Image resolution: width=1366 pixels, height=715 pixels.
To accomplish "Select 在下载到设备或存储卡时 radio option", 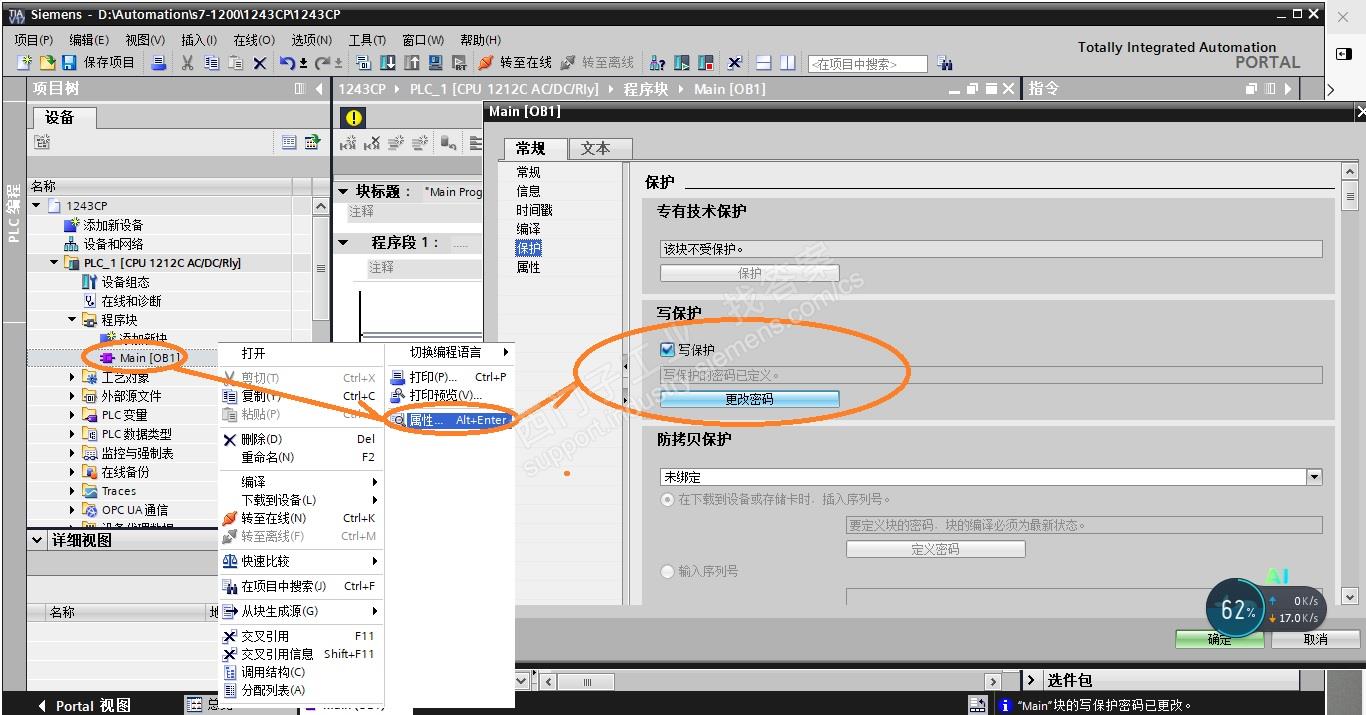I will 668,499.
